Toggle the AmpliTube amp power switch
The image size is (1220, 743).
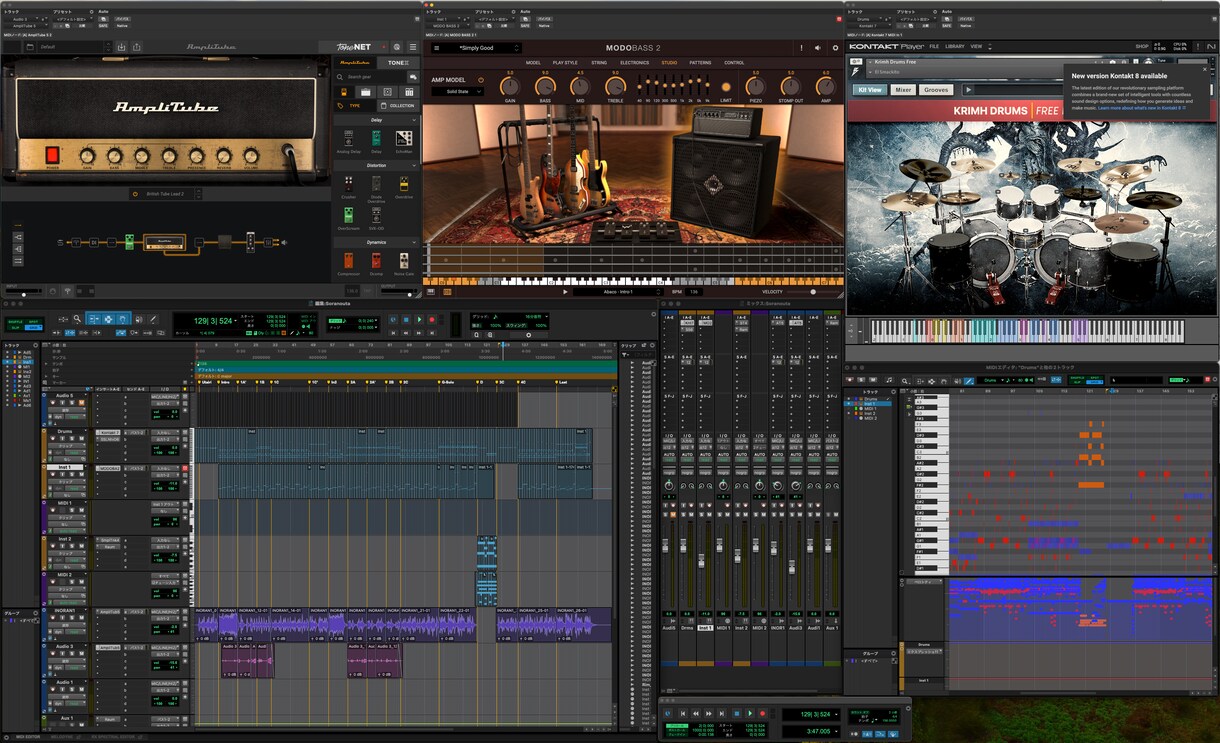[x=53, y=155]
